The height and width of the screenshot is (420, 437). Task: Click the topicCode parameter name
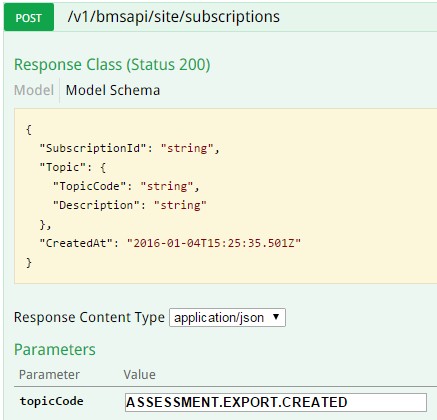(x=51, y=401)
